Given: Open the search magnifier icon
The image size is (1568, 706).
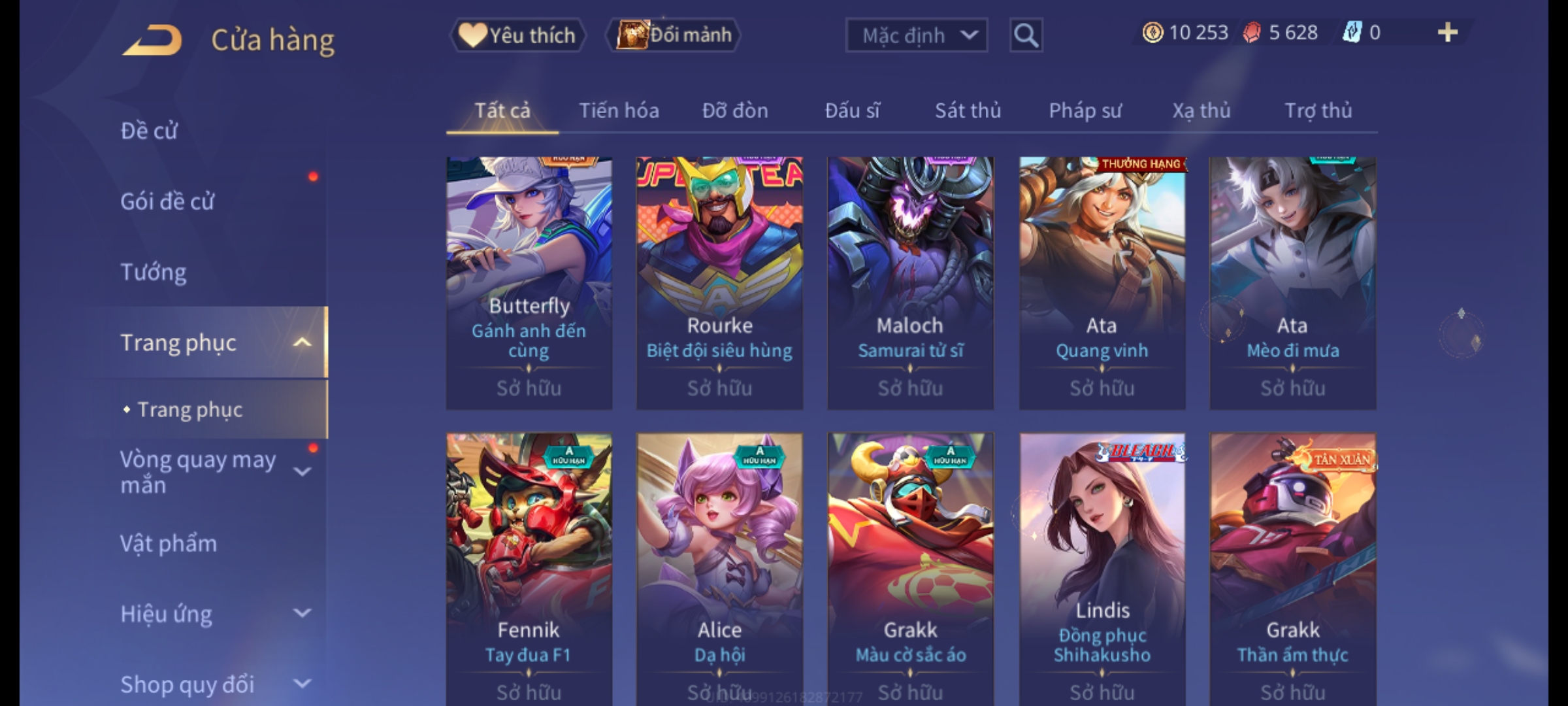Looking at the screenshot, I should point(1026,35).
